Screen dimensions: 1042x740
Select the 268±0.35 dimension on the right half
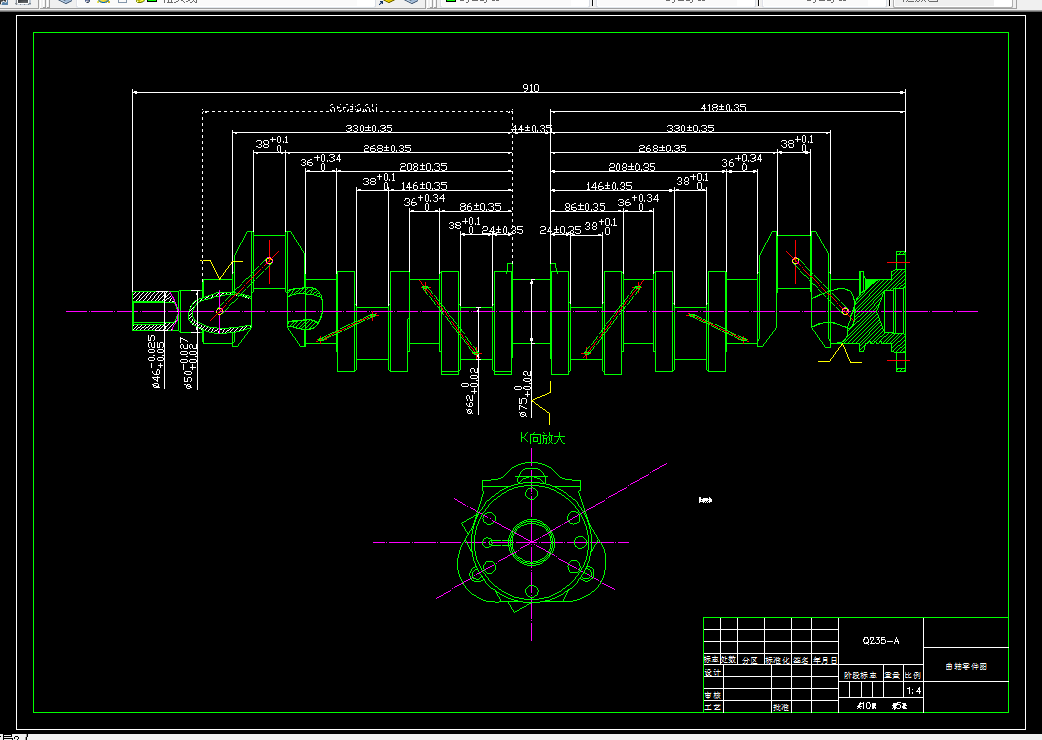663,148
